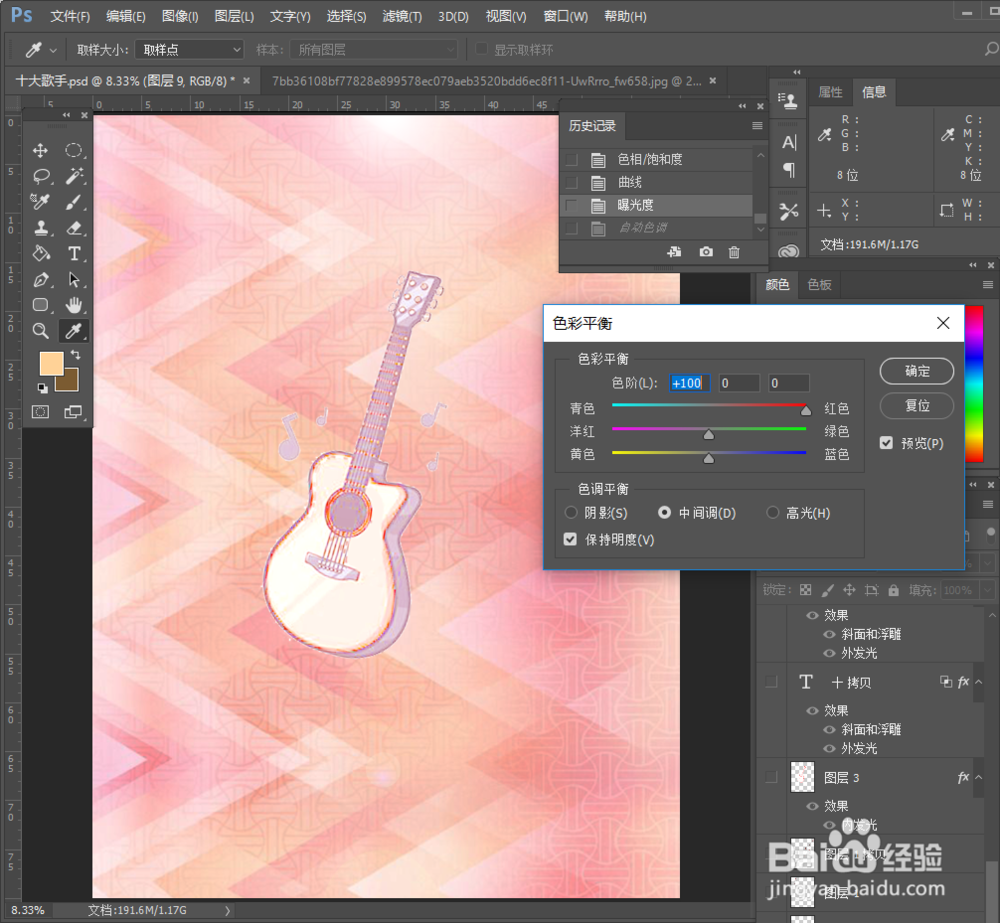Open the foreground color swatch
The width and height of the screenshot is (1000, 923).
point(51,364)
